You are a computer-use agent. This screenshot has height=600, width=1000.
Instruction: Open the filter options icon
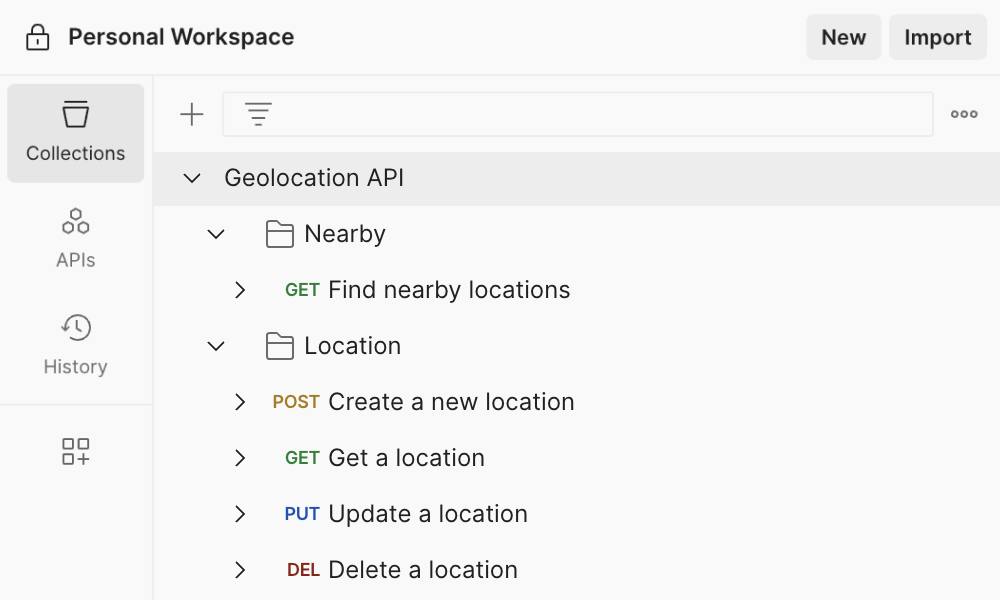[258, 113]
